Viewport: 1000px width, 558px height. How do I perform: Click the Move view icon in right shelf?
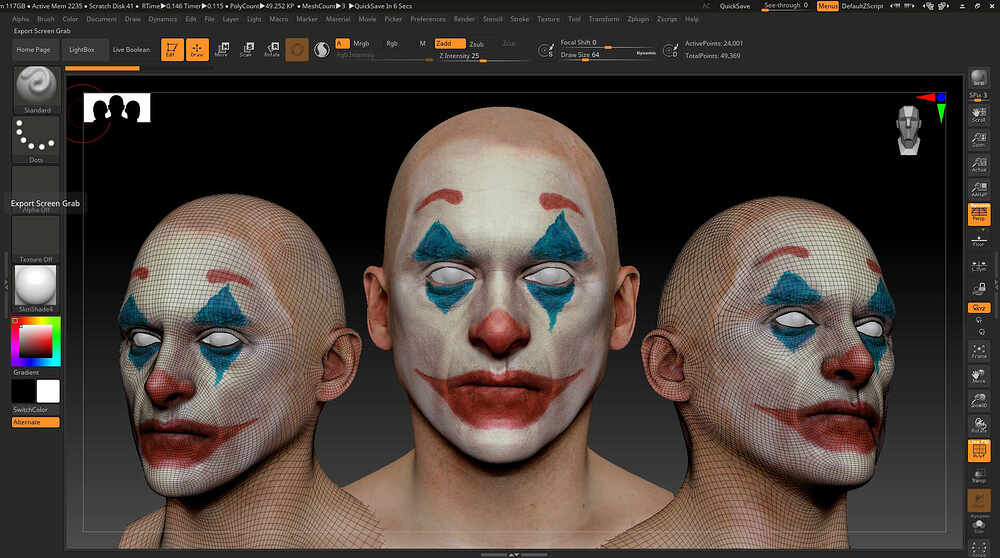tap(978, 376)
